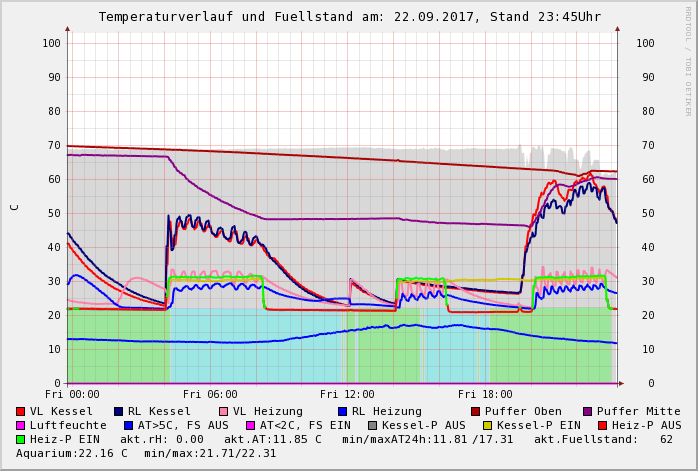Select the Luftfeuchte legend swatch

pos(21,425)
